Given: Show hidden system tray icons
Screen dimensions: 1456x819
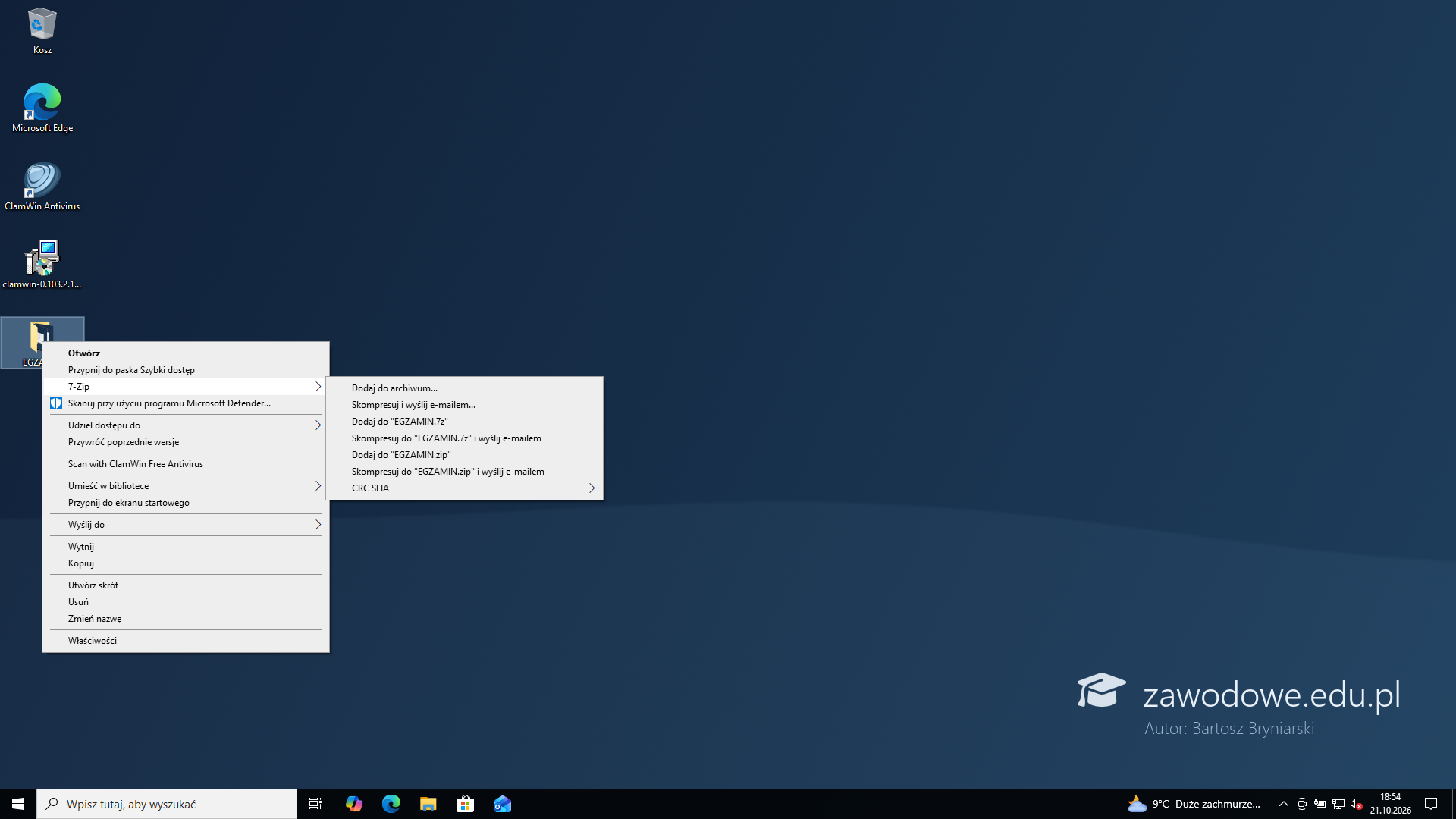Looking at the screenshot, I should [x=1284, y=804].
